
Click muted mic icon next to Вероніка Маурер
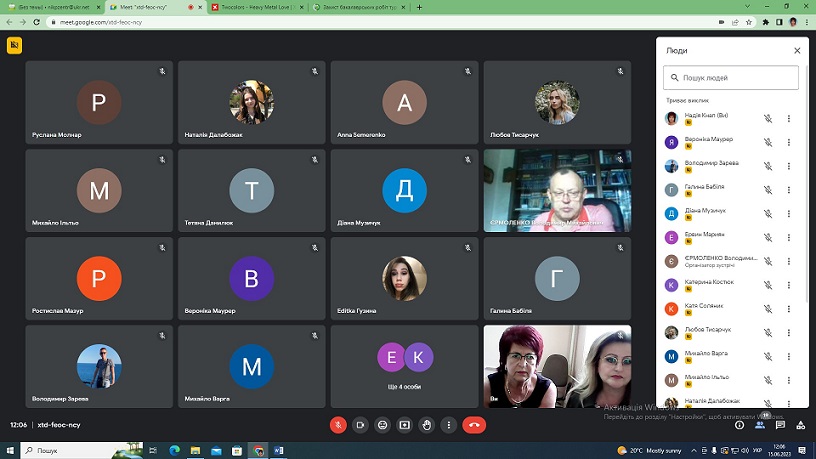click(x=768, y=142)
